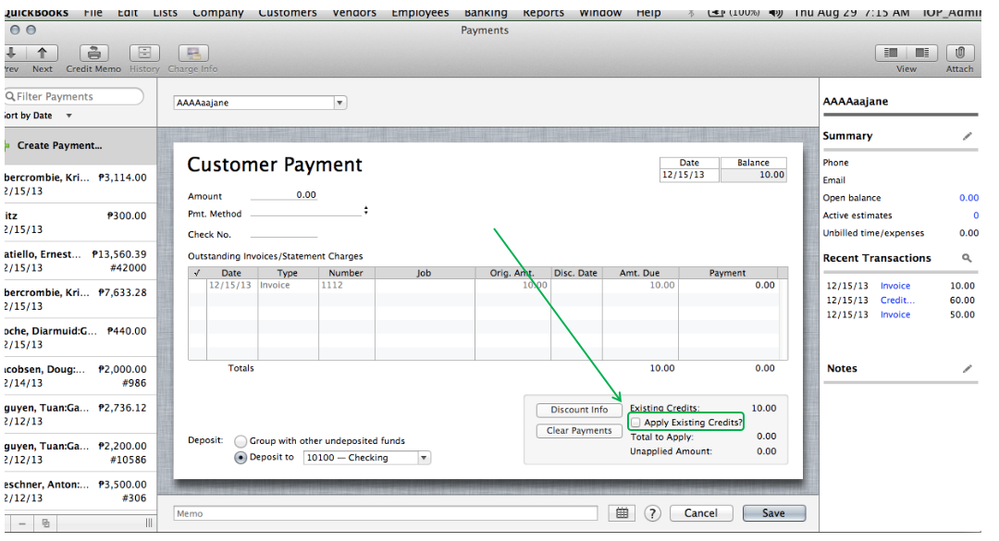Screen dimensions: 999x541
Task: Select the ₱2,736.12 payment entry
Action: (x=78, y=414)
